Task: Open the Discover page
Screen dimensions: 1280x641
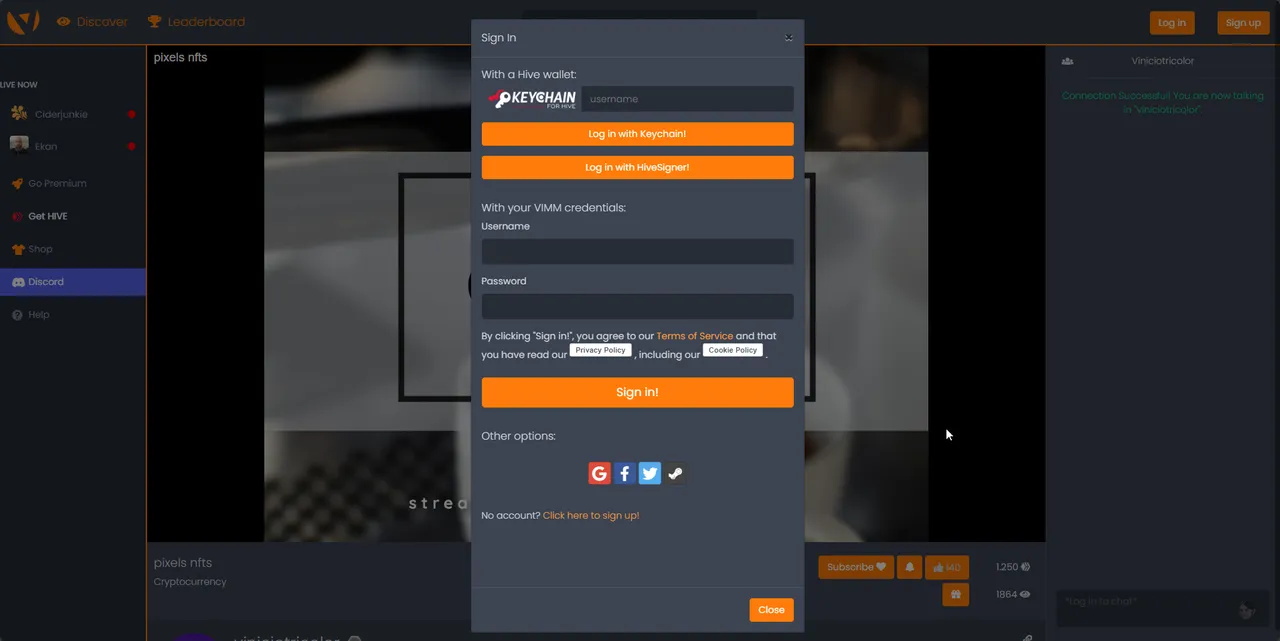Action: tap(92, 22)
